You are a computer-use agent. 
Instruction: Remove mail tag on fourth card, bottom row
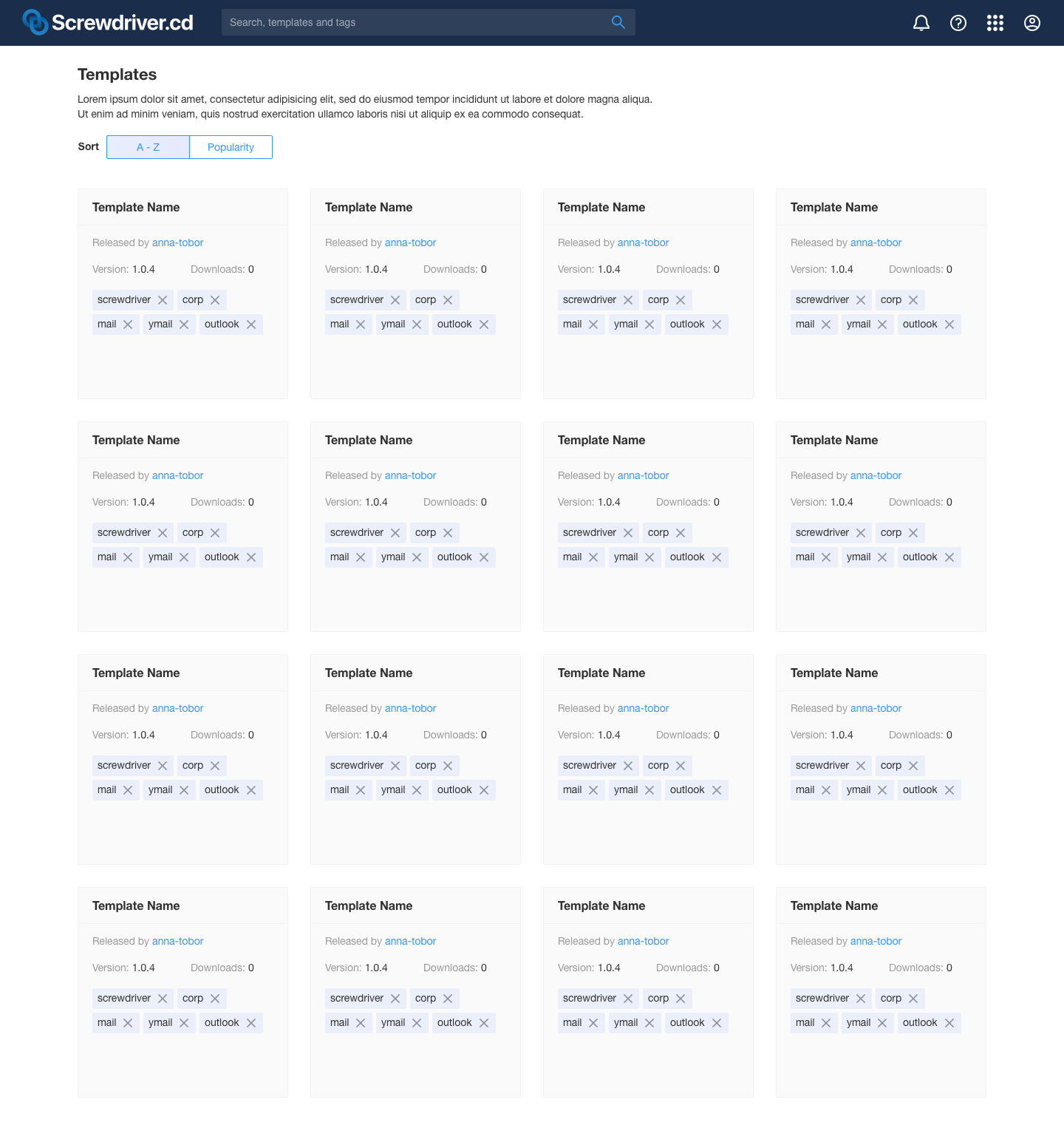pos(826,1023)
